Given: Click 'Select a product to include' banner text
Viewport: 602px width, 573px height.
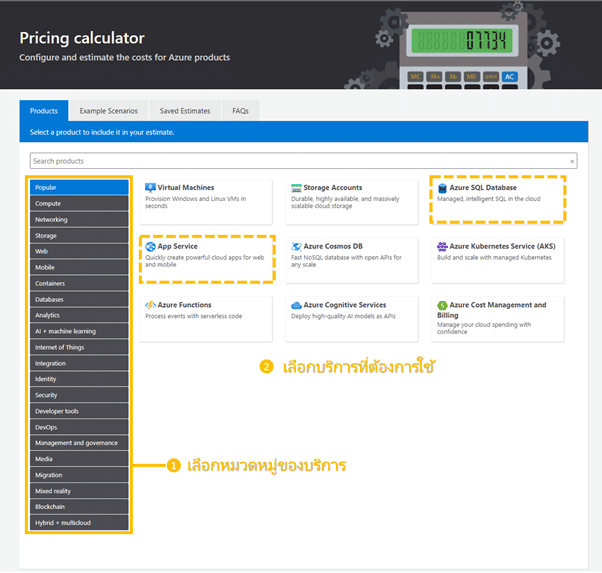Looking at the screenshot, I should [102, 132].
